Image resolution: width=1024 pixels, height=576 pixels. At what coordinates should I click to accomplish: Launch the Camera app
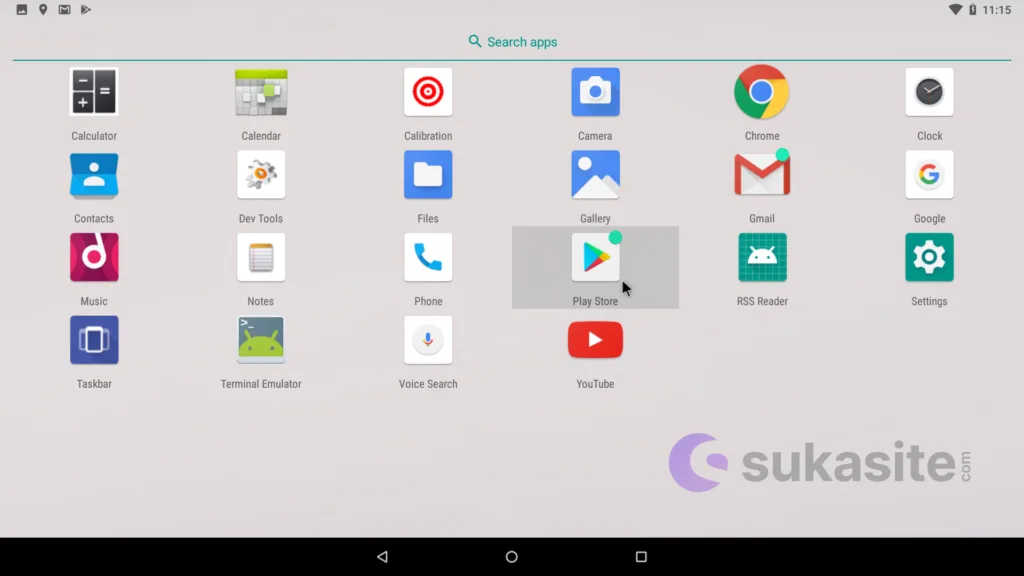pyautogui.click(x=595, y=92)
